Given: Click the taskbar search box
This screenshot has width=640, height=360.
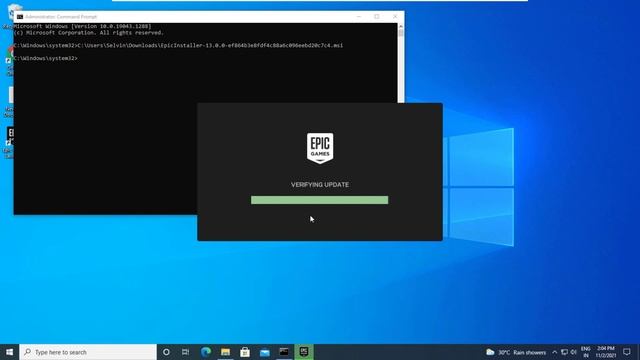Looking at the screenshot, I should (x=88, y=352).
